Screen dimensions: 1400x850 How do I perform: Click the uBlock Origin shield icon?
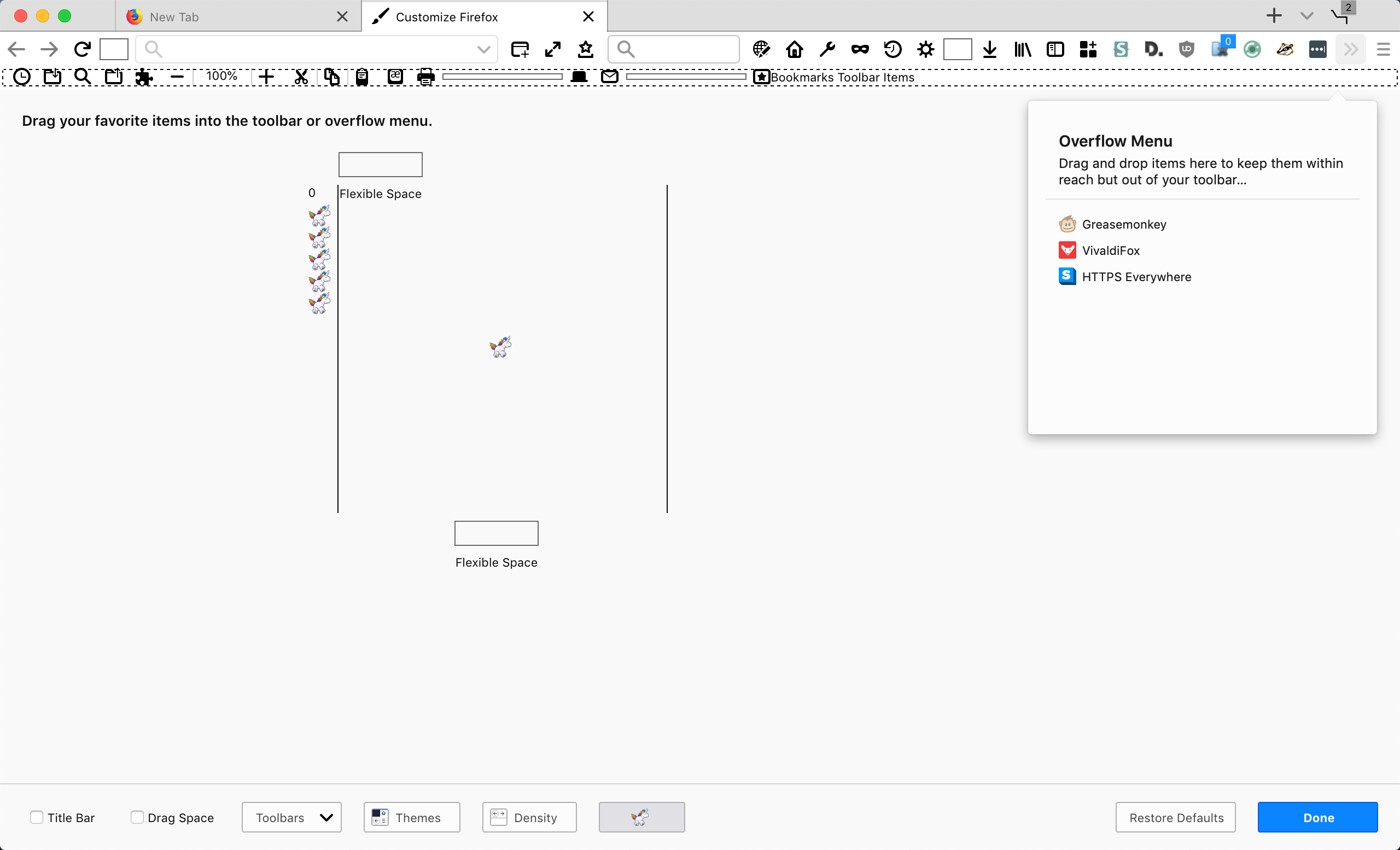coord(1186,49)
